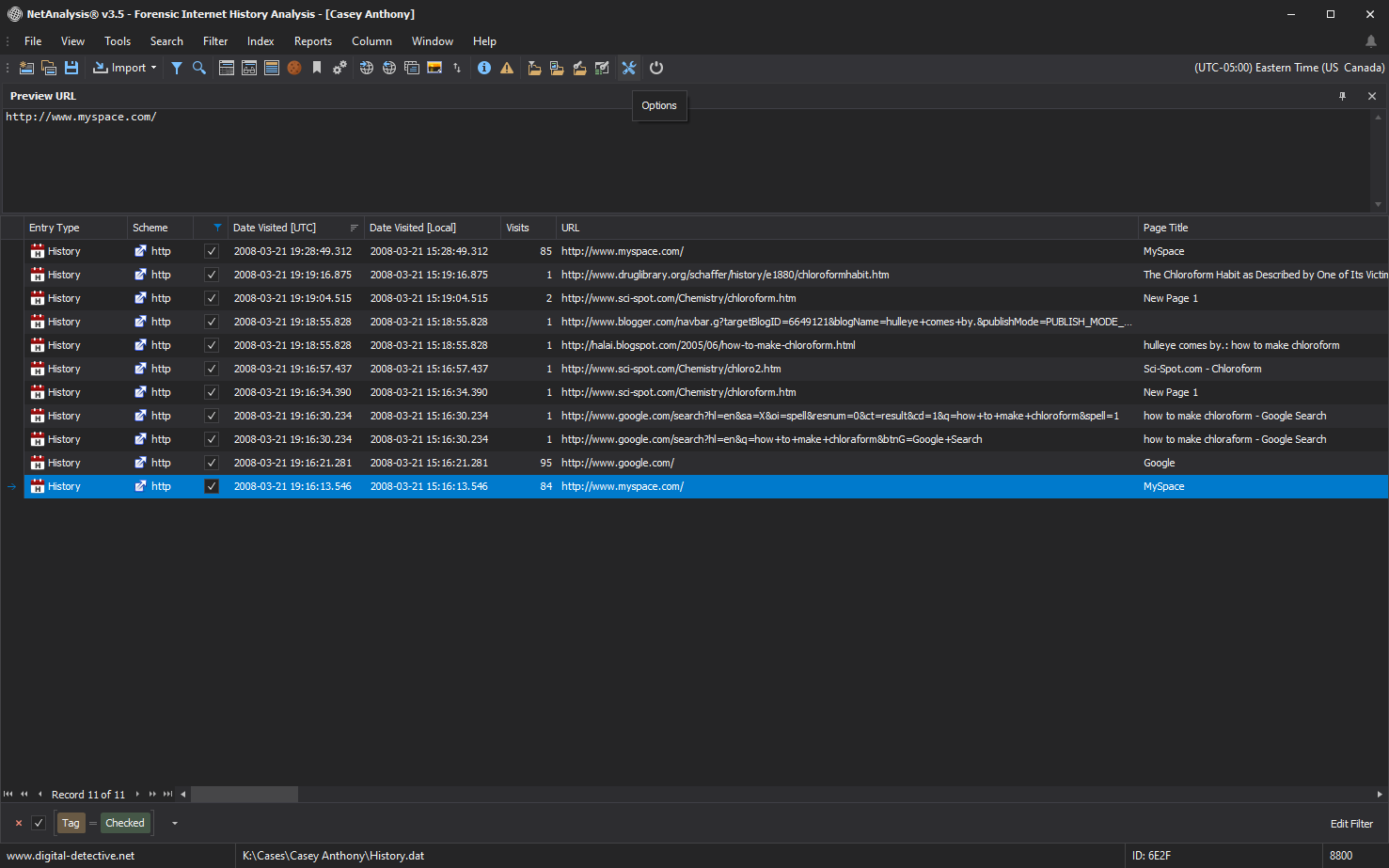Uncheck tag for druglibrary.org chloroformhabit row

[212, 275]
